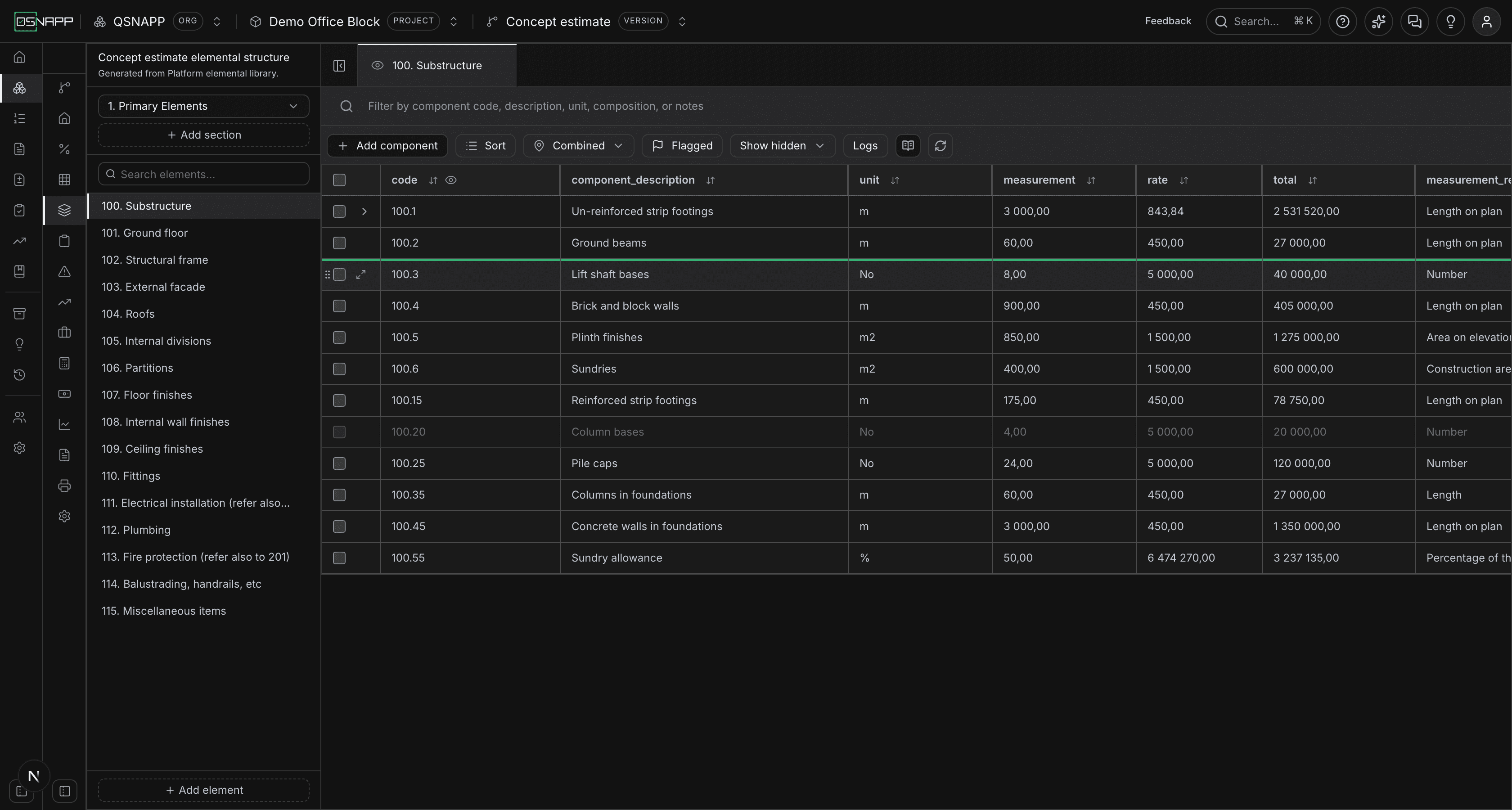Tick the select-all header checkbox

339,180
